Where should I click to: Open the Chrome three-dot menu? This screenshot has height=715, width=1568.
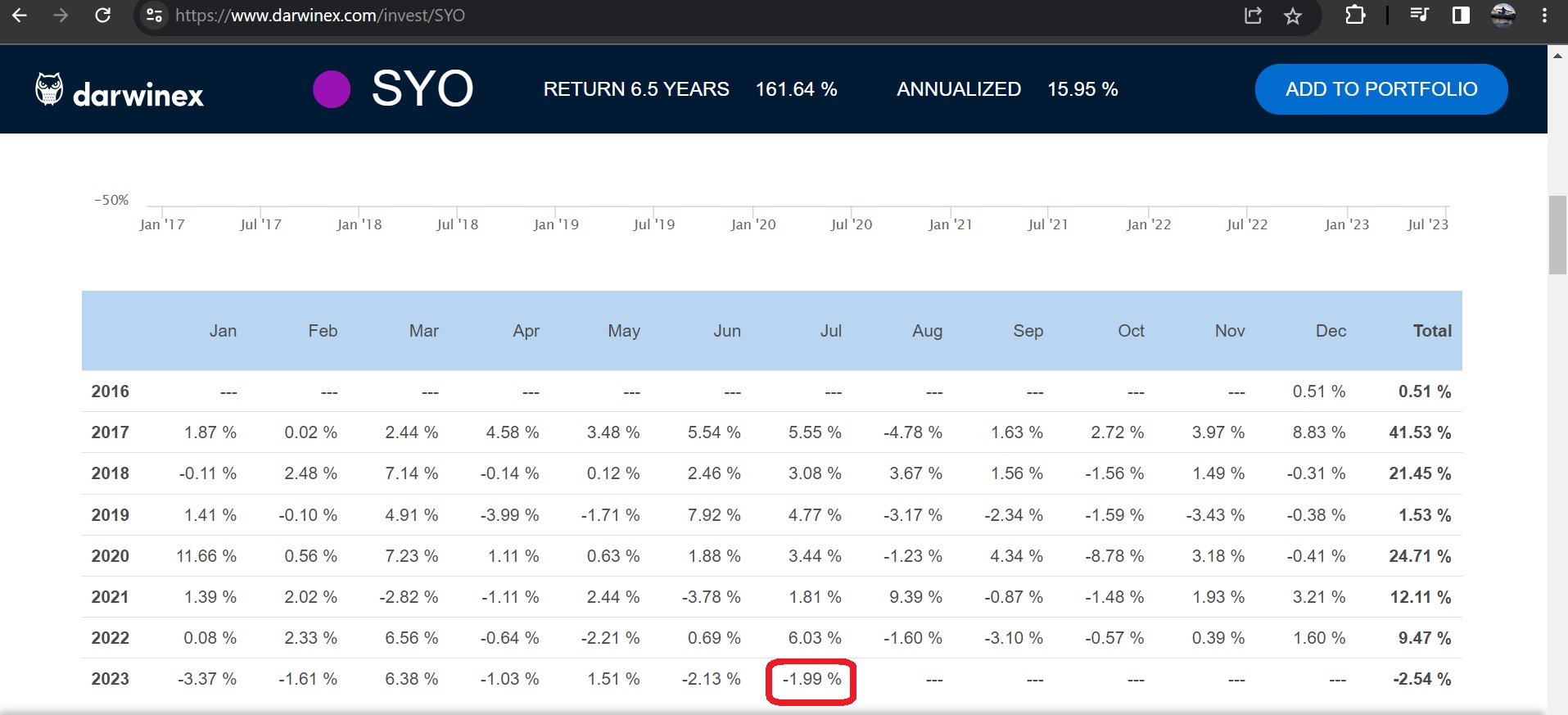[1544, 16]
